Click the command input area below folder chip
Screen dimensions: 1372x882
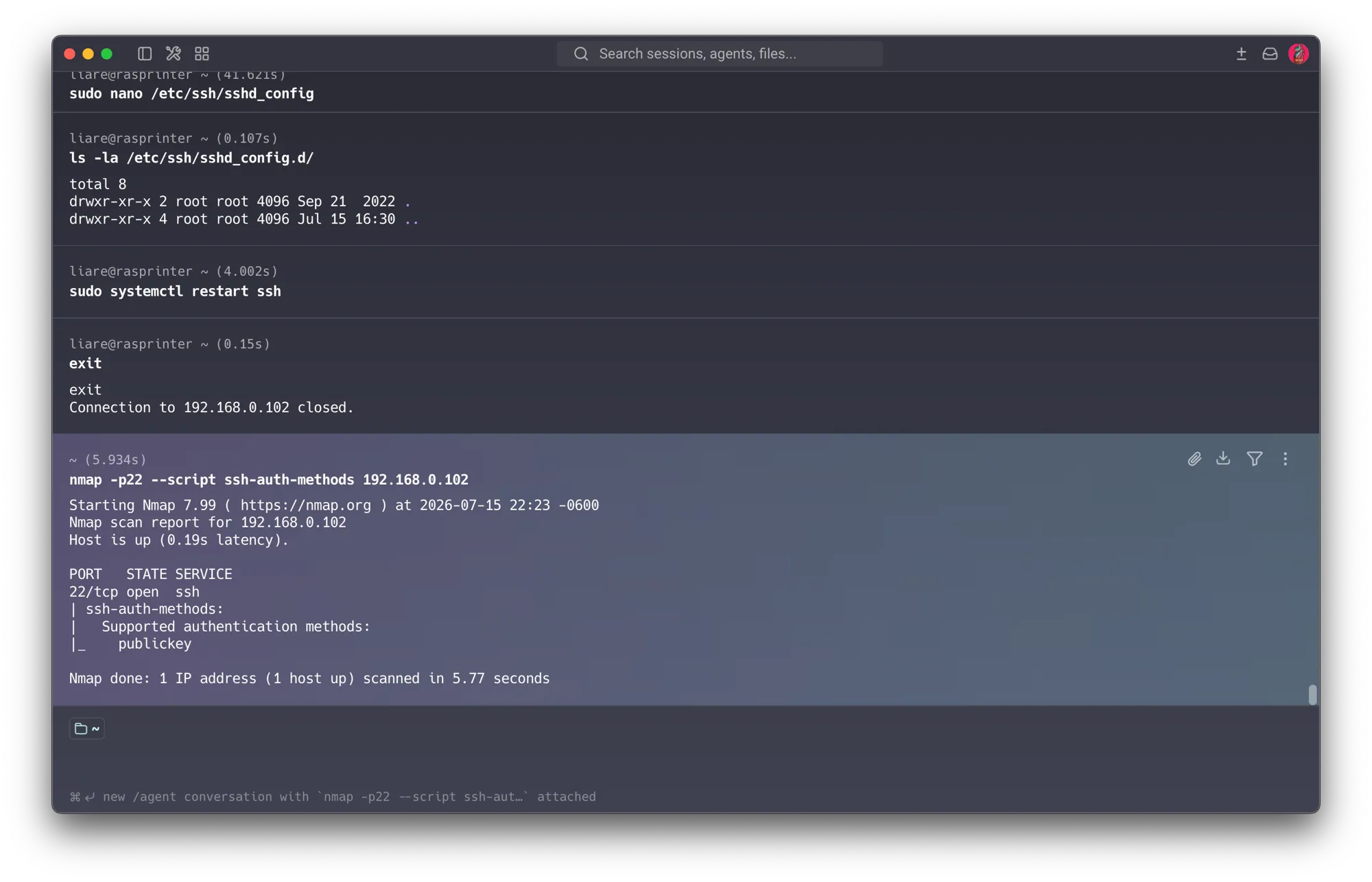(686, 761)
